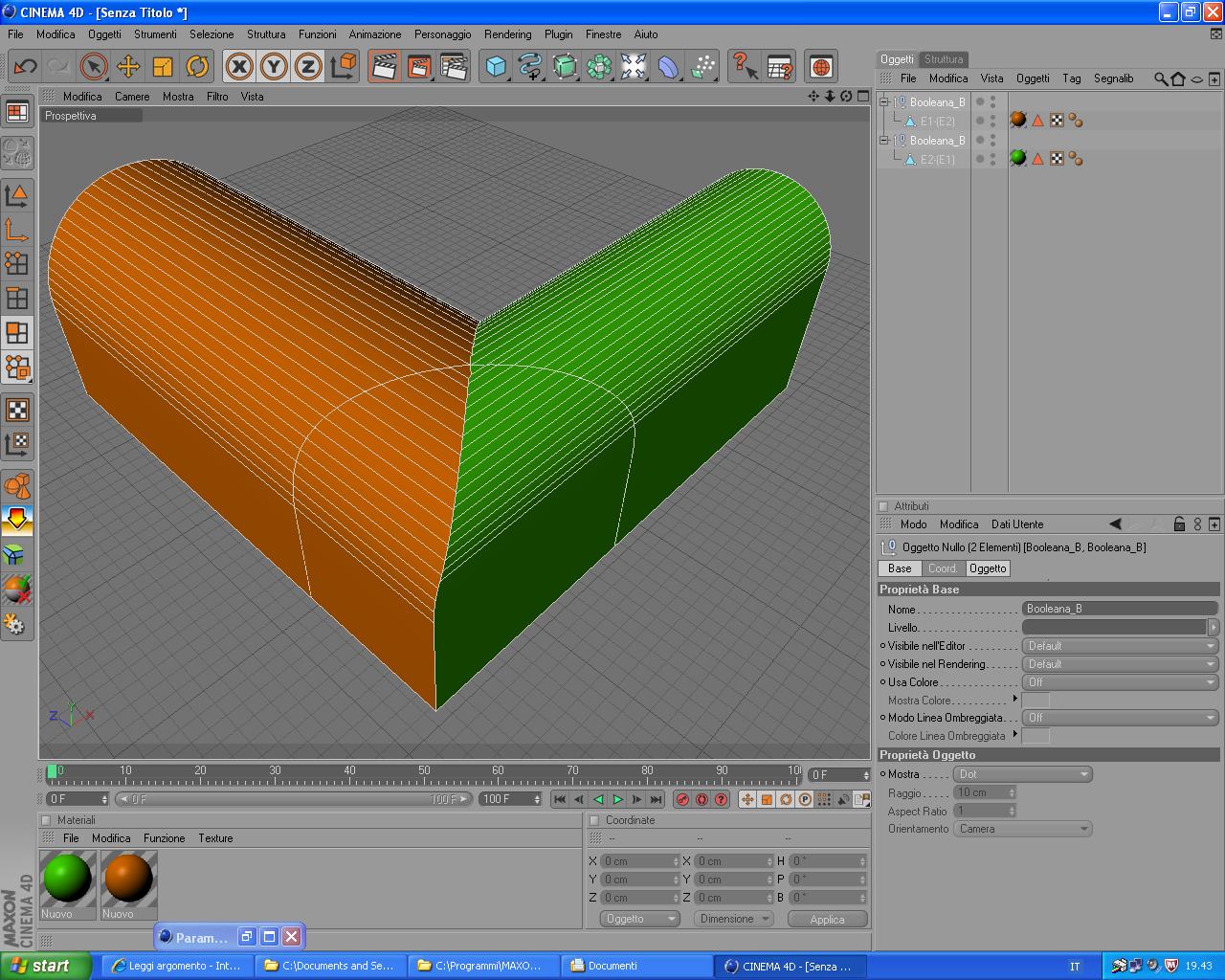Activate the Move tool icon
The width and height of the screenshot is (1225, 980).
point(128,66)
